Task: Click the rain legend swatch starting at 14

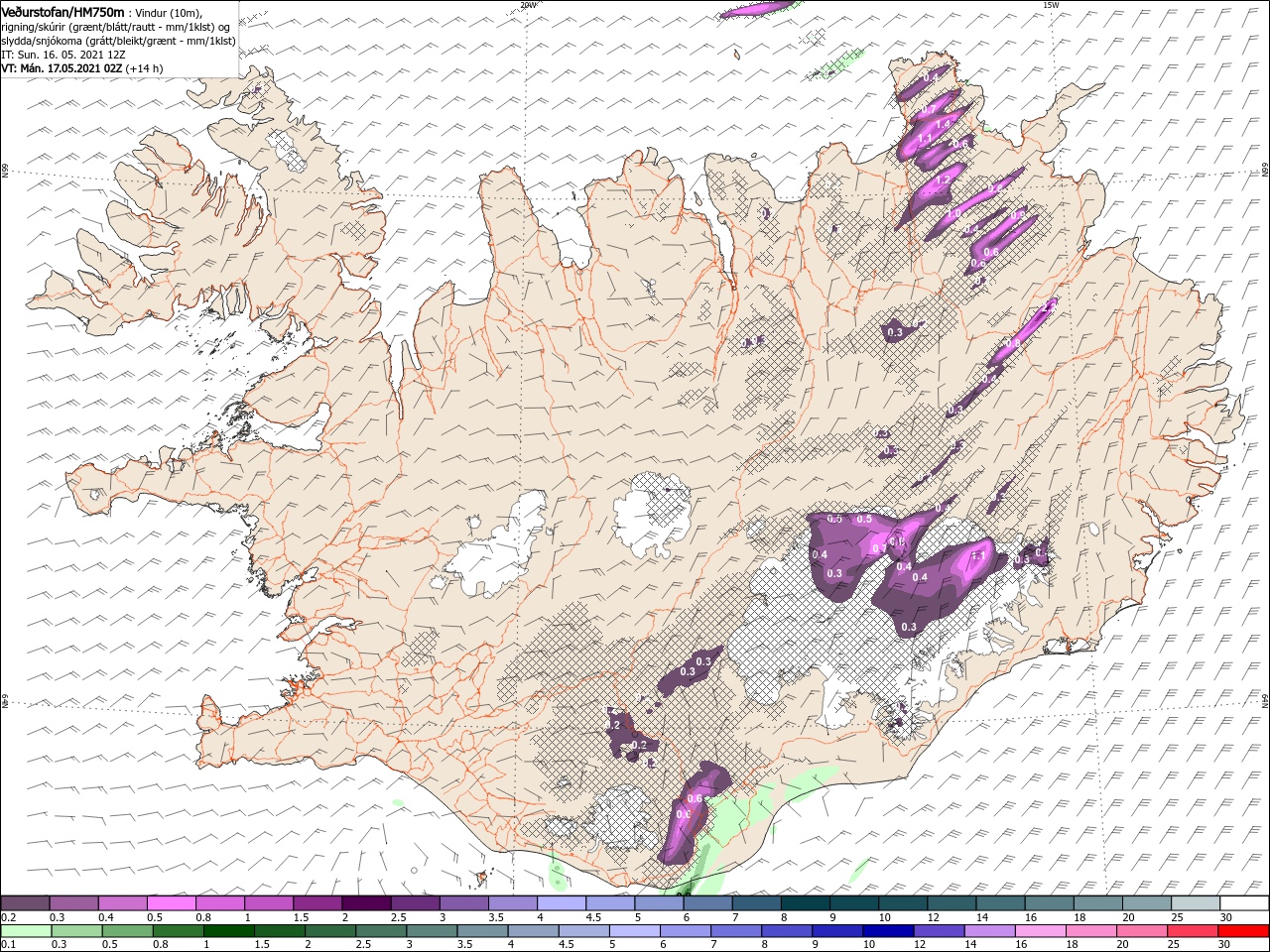Action: tap(989, 931)
